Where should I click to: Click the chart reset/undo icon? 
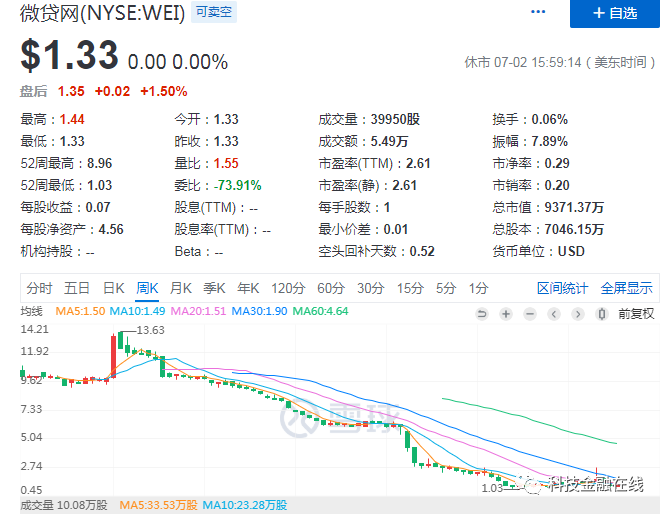[482, 314]
